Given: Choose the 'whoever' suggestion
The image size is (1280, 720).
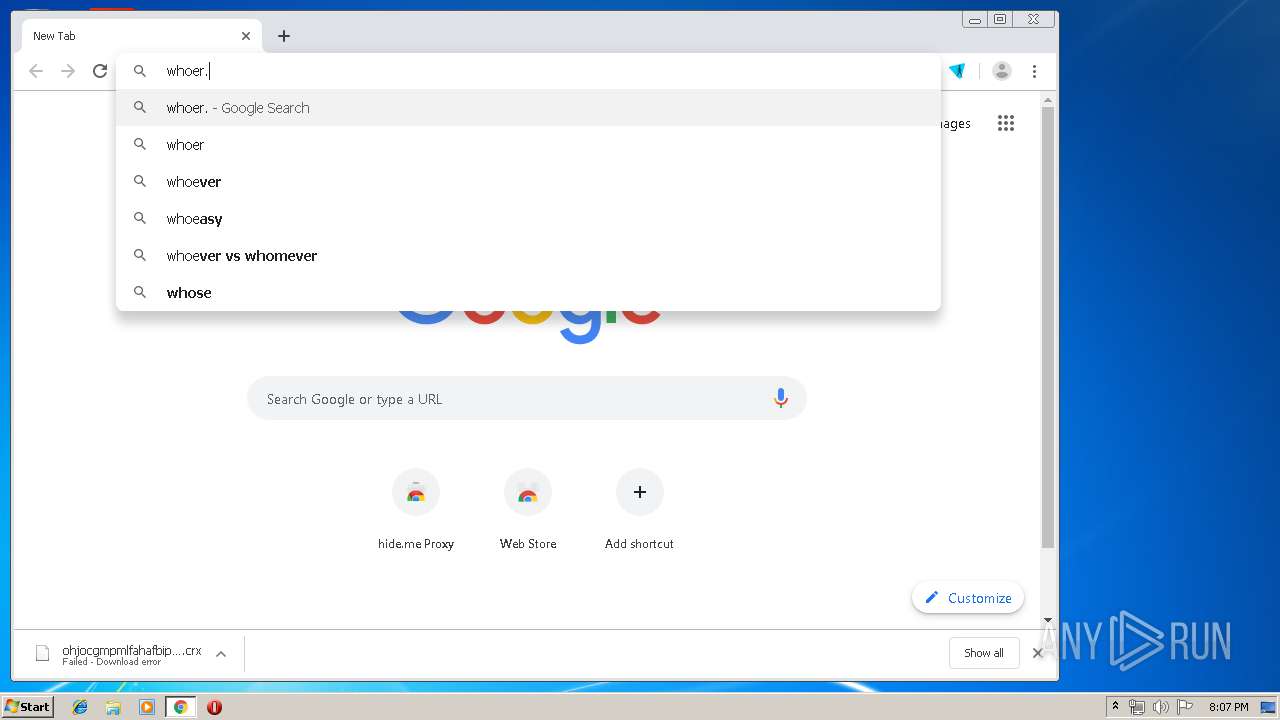Looking at the screenshot, I should pyautogui.click(x=528, y=182).
